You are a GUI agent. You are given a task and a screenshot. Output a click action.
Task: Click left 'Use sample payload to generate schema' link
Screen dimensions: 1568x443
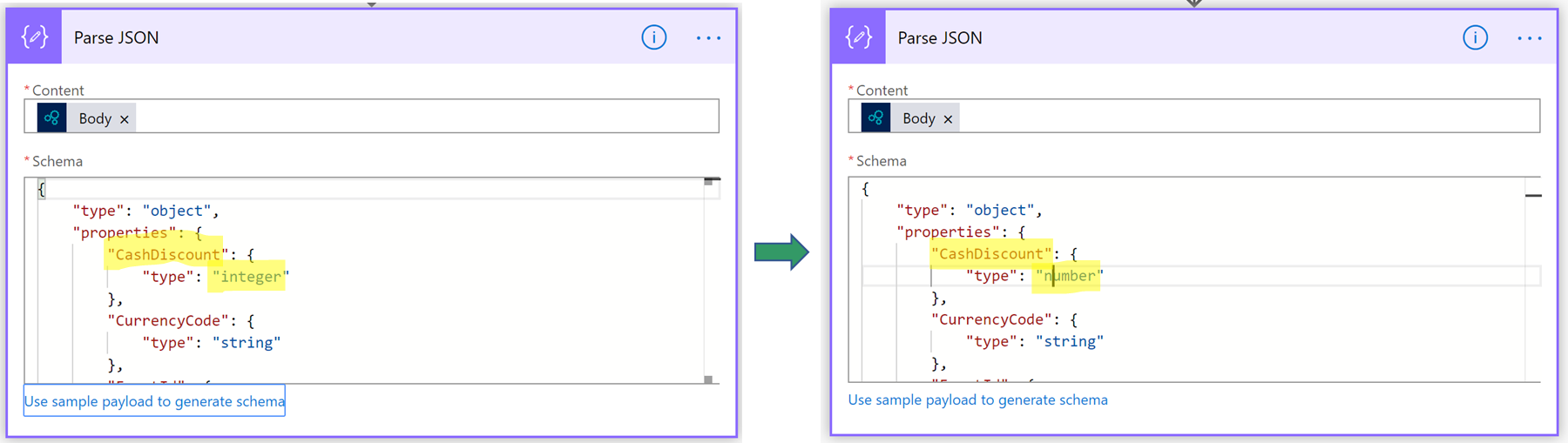click(x=154, y=401)
